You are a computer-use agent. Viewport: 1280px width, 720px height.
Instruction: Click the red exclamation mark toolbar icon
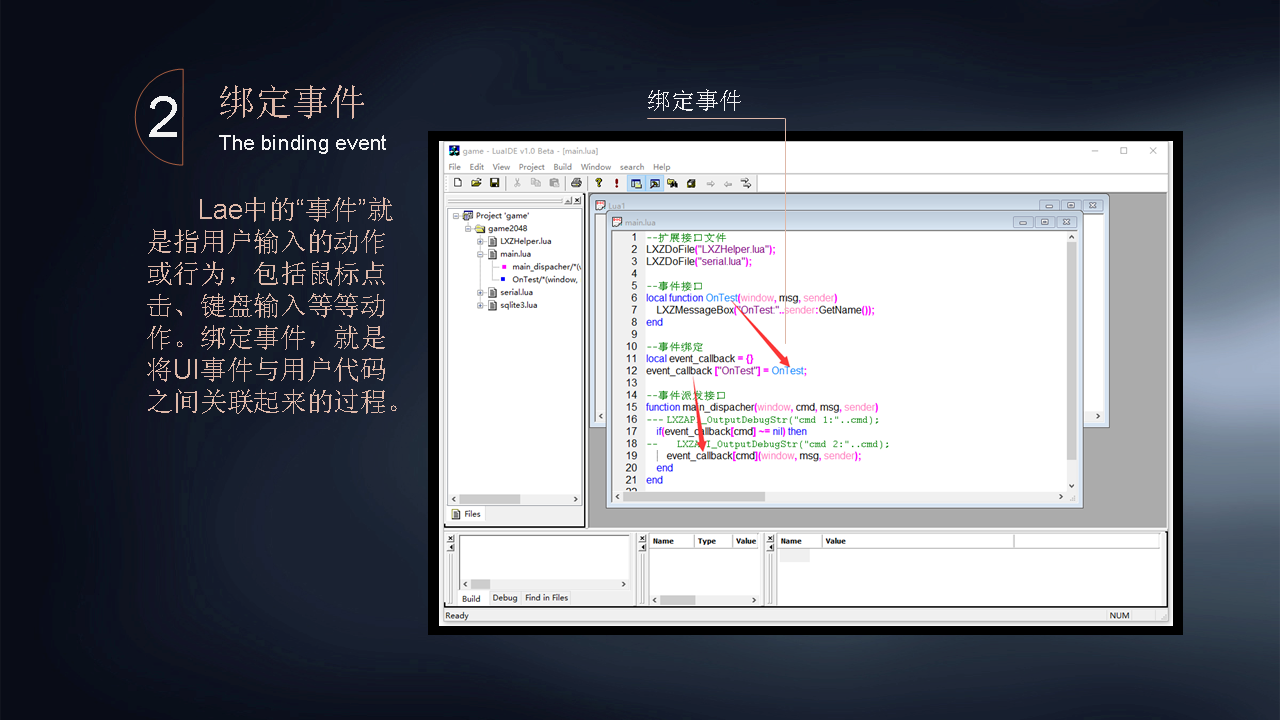click(617, 183)
